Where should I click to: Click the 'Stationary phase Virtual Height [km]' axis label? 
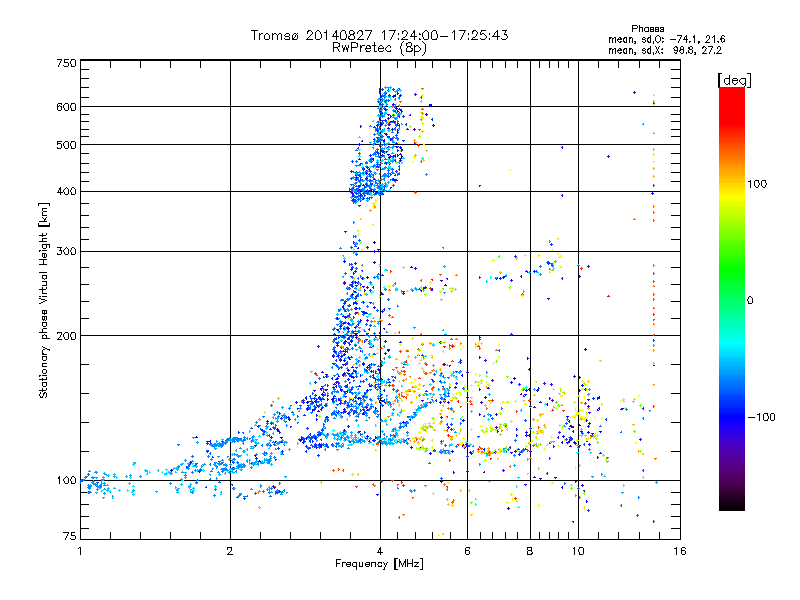point(44,301)
